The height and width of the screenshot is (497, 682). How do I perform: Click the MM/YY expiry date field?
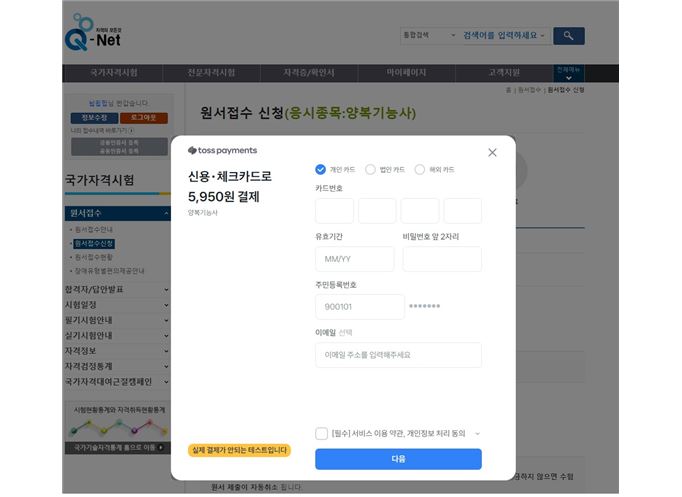[355, 259]
